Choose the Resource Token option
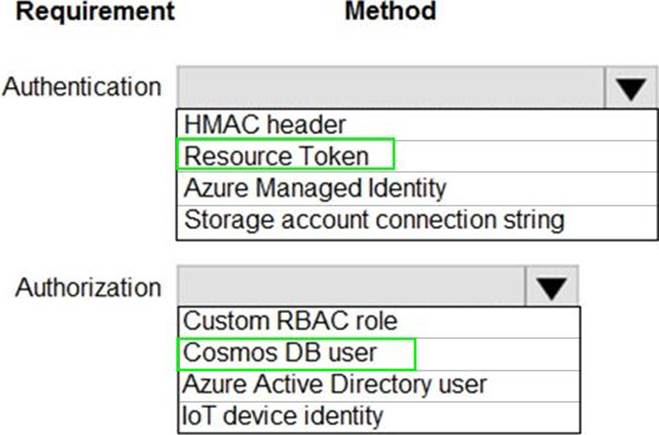The image size is (659, 435). click(277, 155)
